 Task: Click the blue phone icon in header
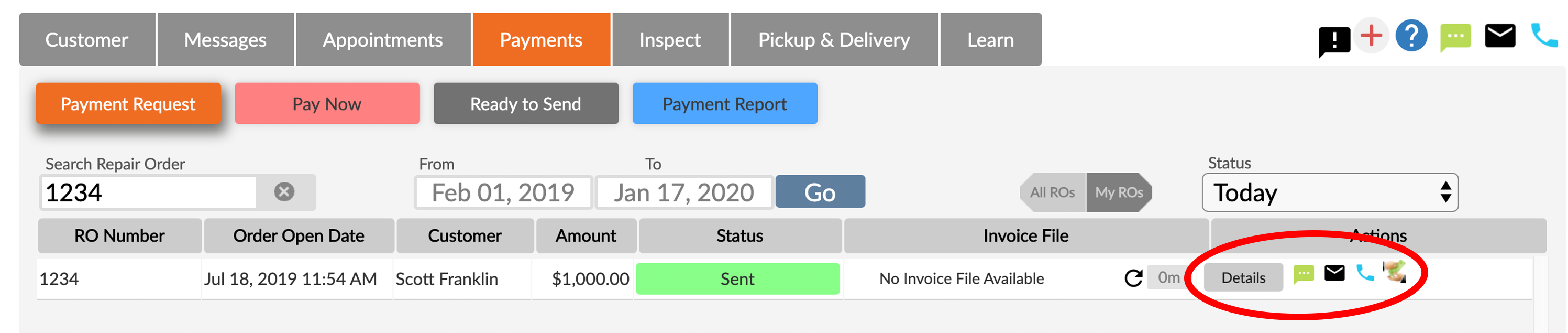(x=1544, y=36)
